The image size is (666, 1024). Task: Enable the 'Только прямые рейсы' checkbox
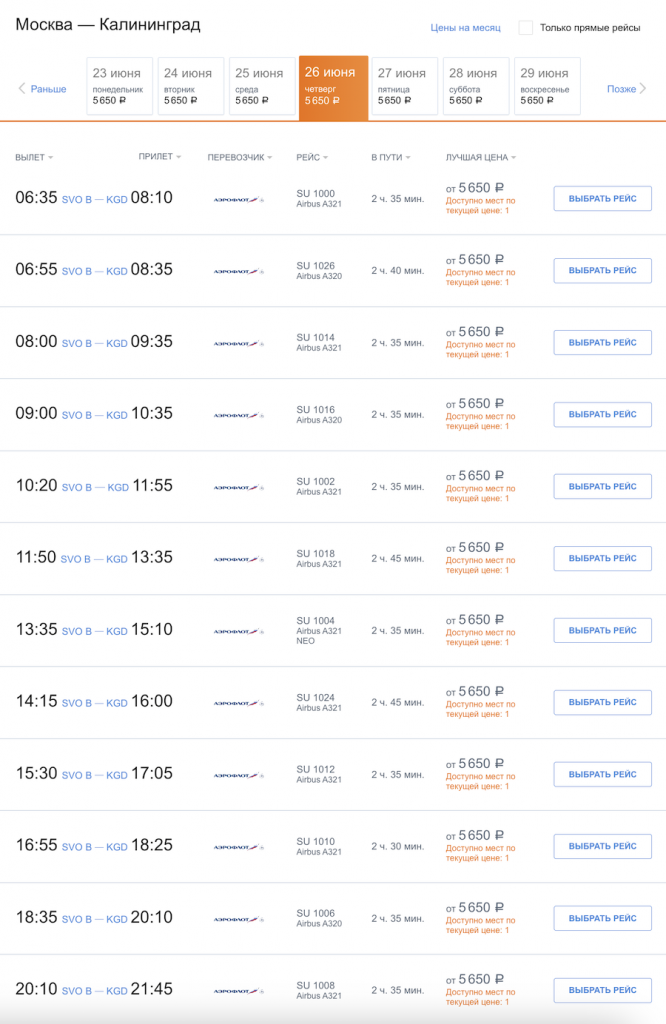click(526, 28)
